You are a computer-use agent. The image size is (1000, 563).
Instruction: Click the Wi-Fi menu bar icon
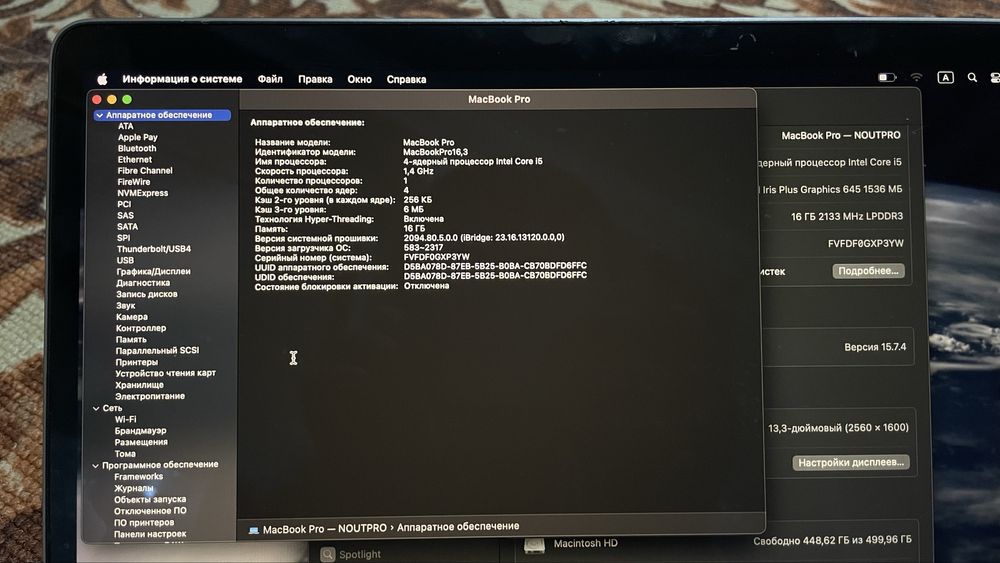tap(916, 77)
